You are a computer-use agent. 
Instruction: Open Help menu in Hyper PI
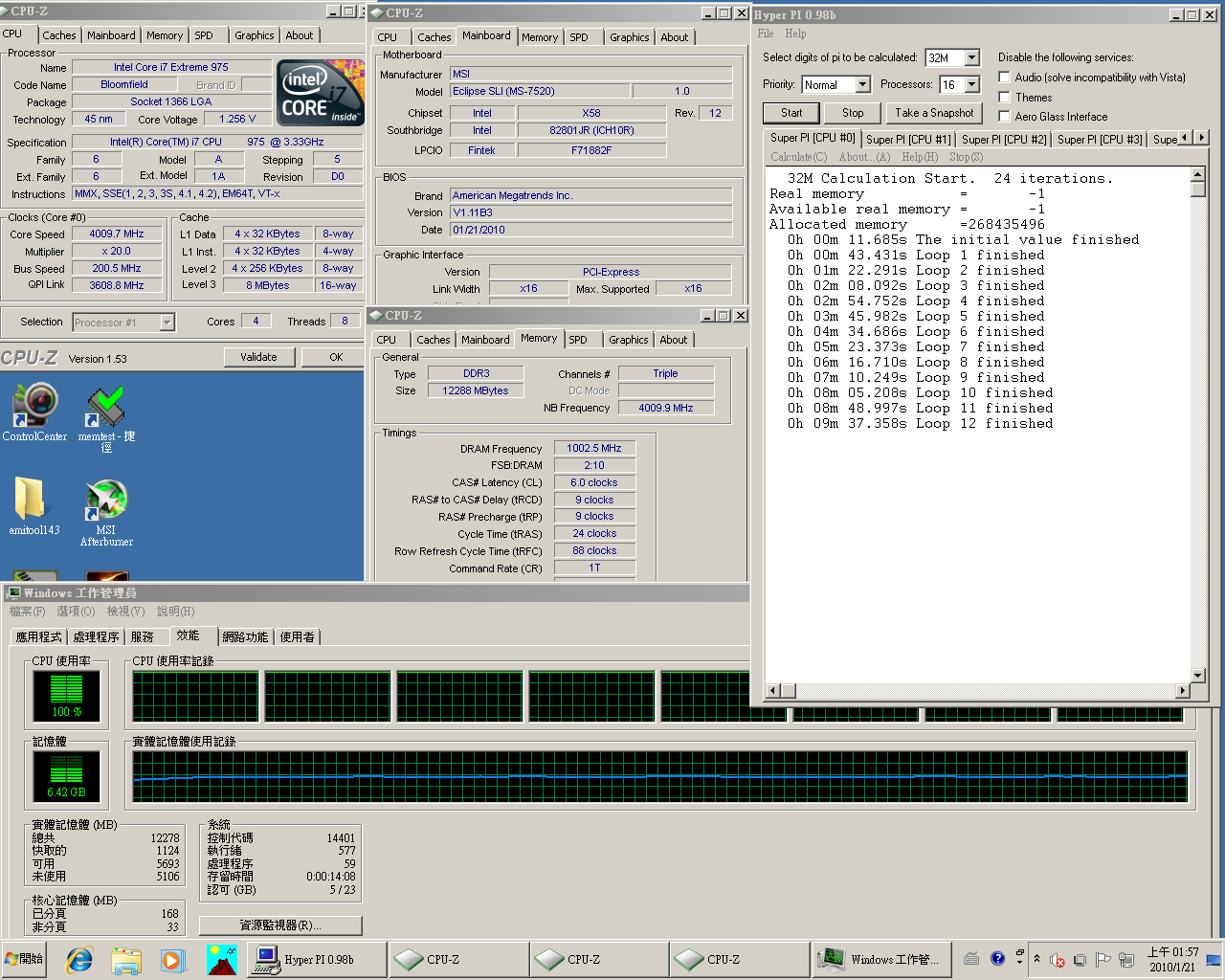[795, 33]
